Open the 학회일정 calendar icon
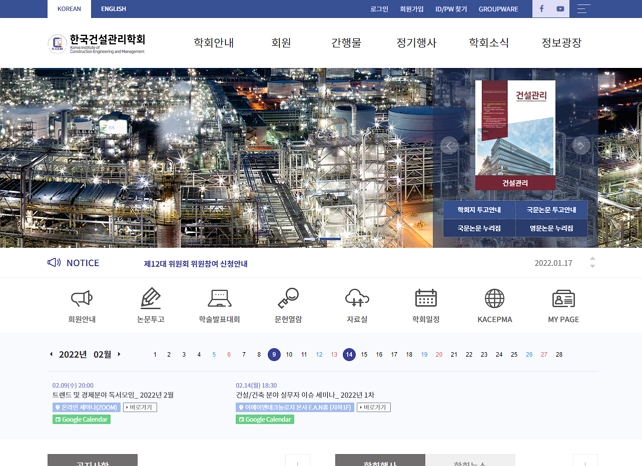The width and height of the screenshot is (642, 466). tap(426, 299)
